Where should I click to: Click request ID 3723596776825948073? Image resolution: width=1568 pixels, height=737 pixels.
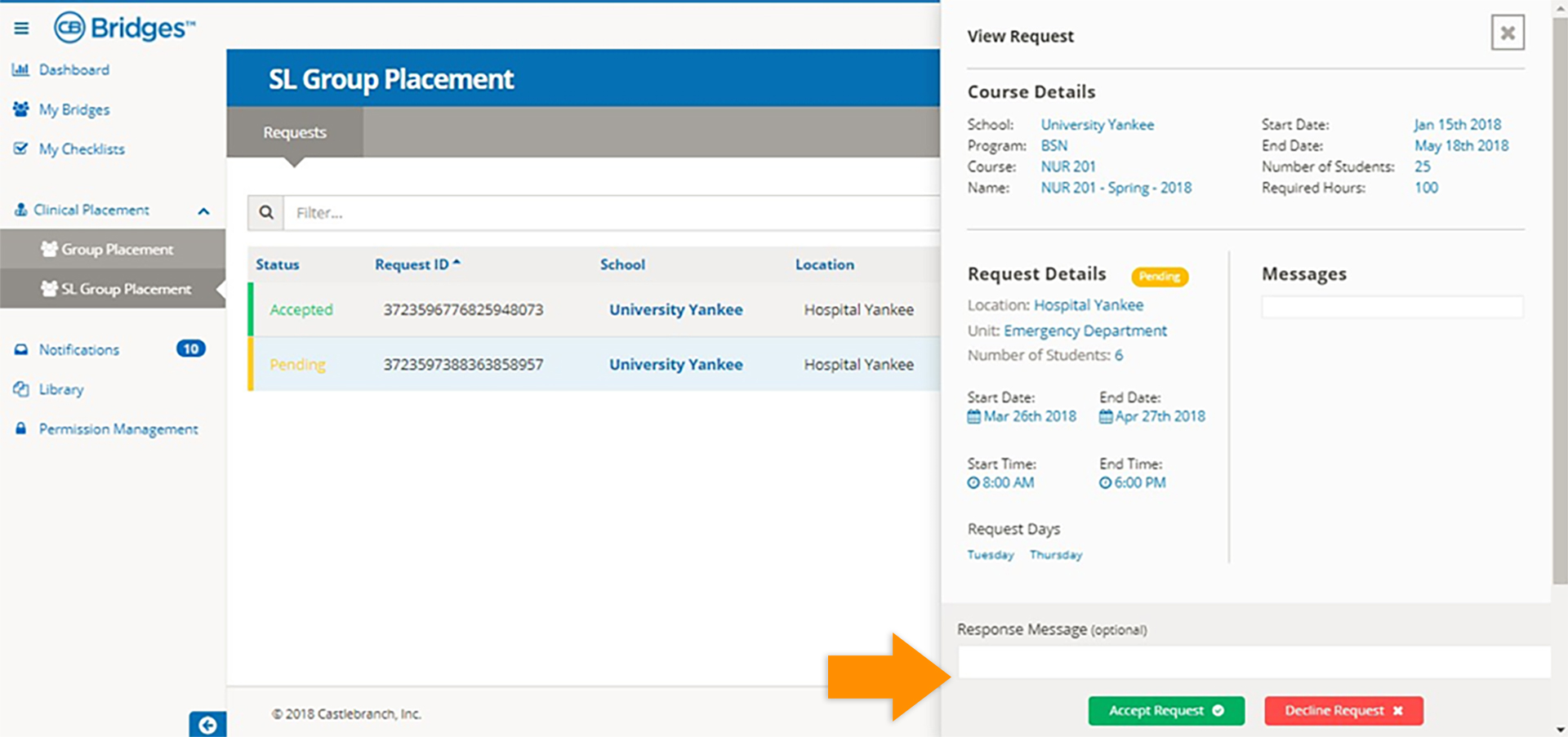(463, 310)
